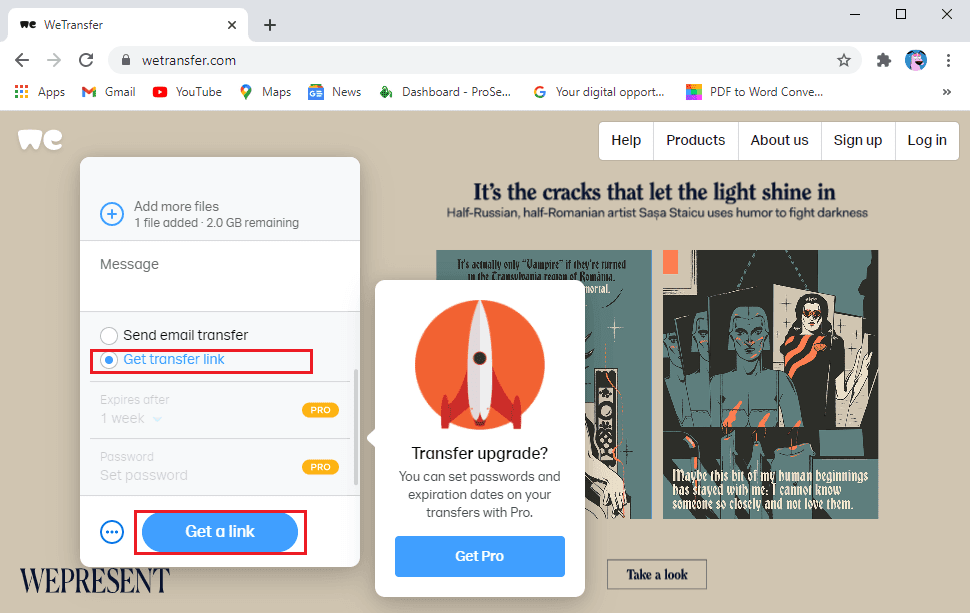Screen dimensions: 970x613
Task: Show hidden bookmarks using the double chevron
Action: click(946, 92)
